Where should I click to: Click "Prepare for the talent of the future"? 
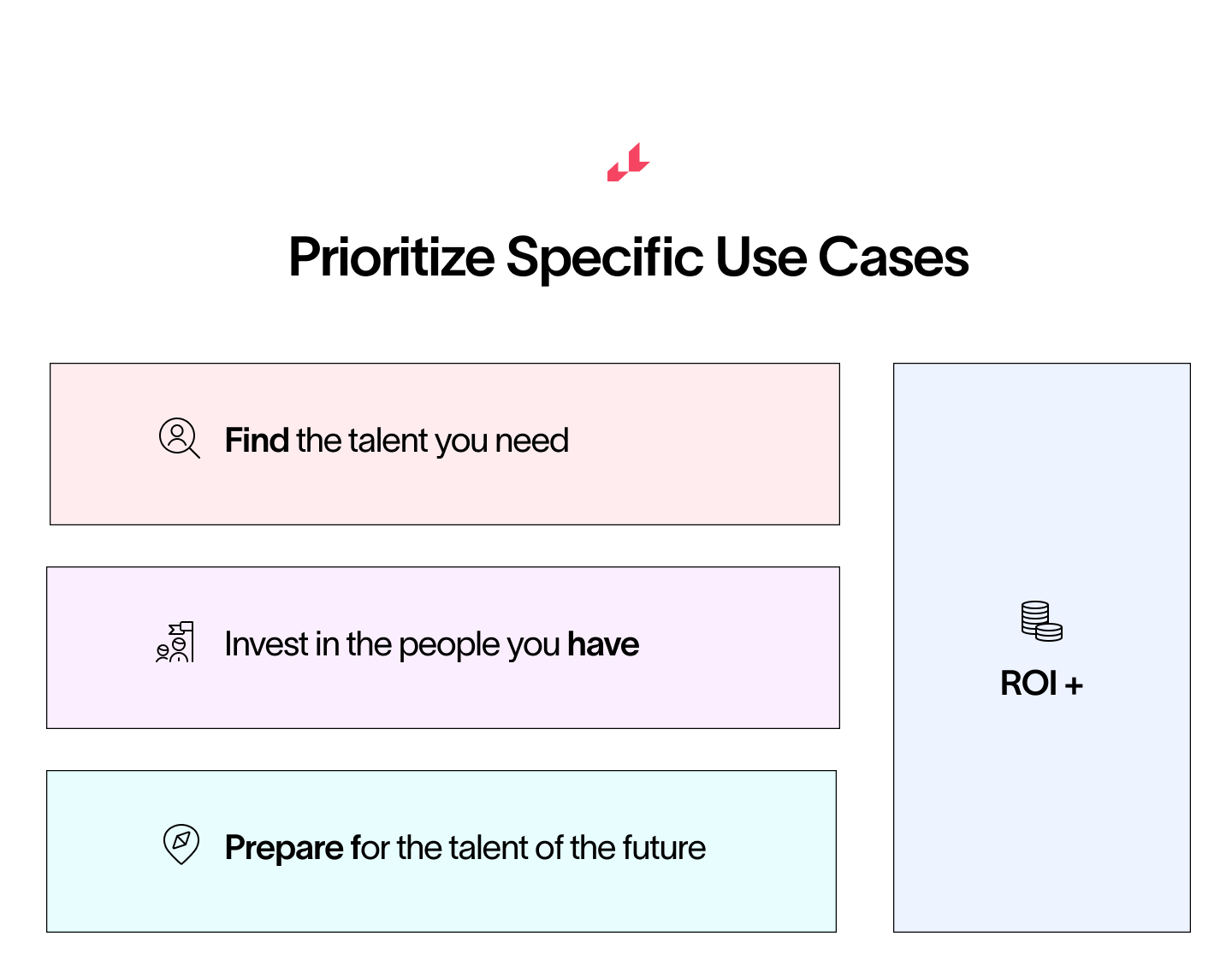465,848
